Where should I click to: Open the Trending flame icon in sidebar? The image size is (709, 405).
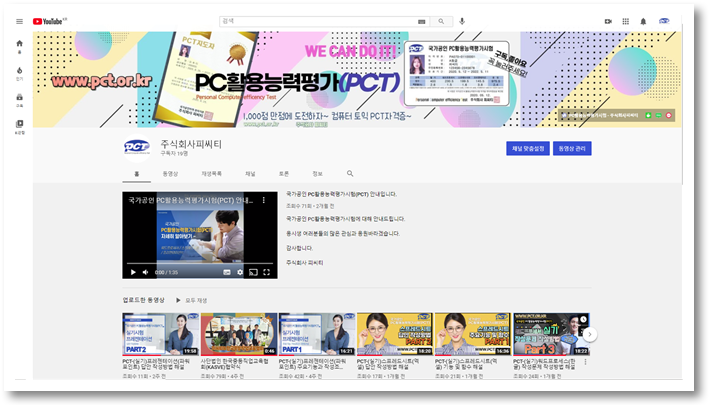coord(19,73)
